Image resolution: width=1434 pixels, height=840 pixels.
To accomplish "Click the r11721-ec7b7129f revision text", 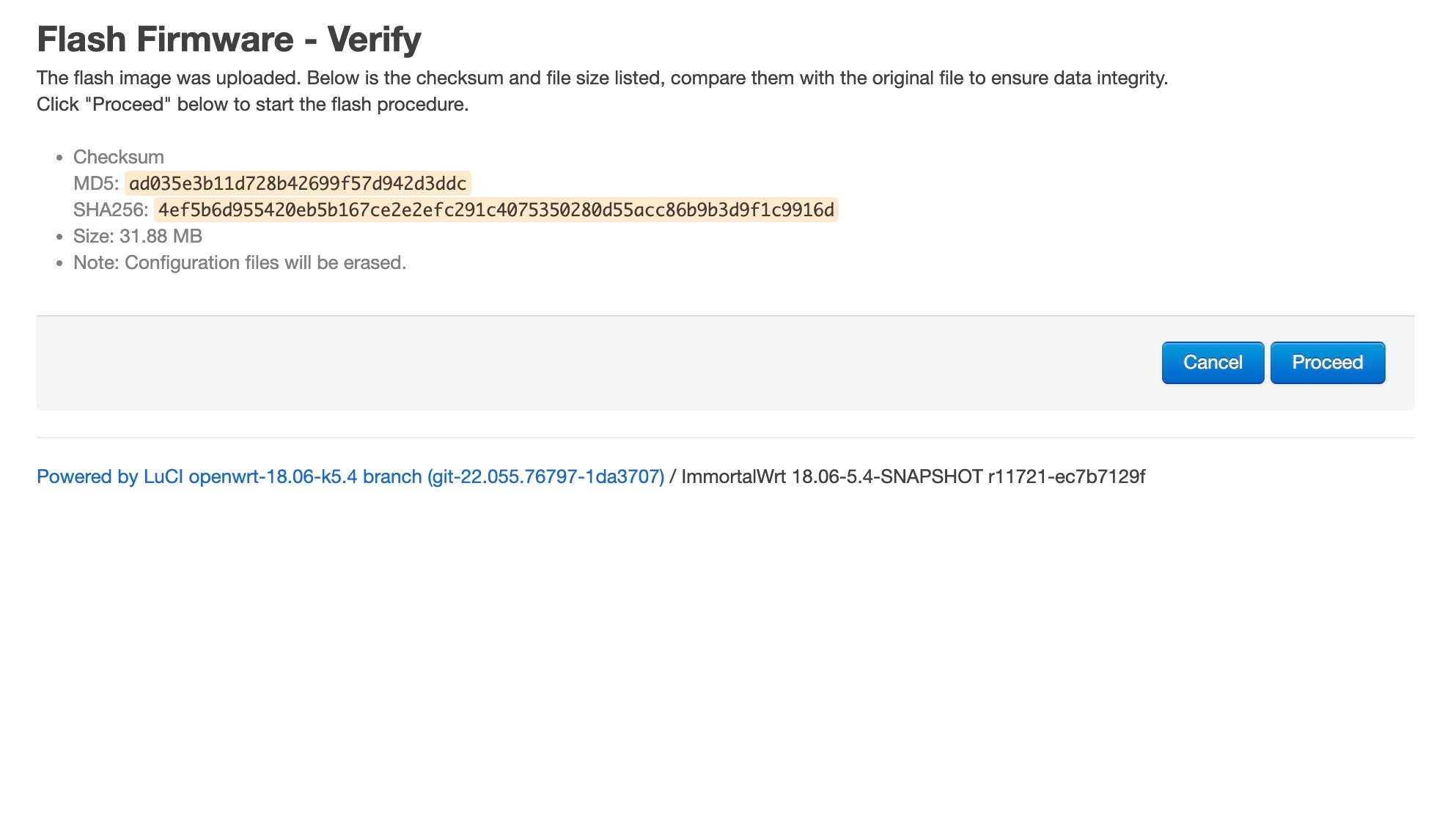I will 1066,477.
